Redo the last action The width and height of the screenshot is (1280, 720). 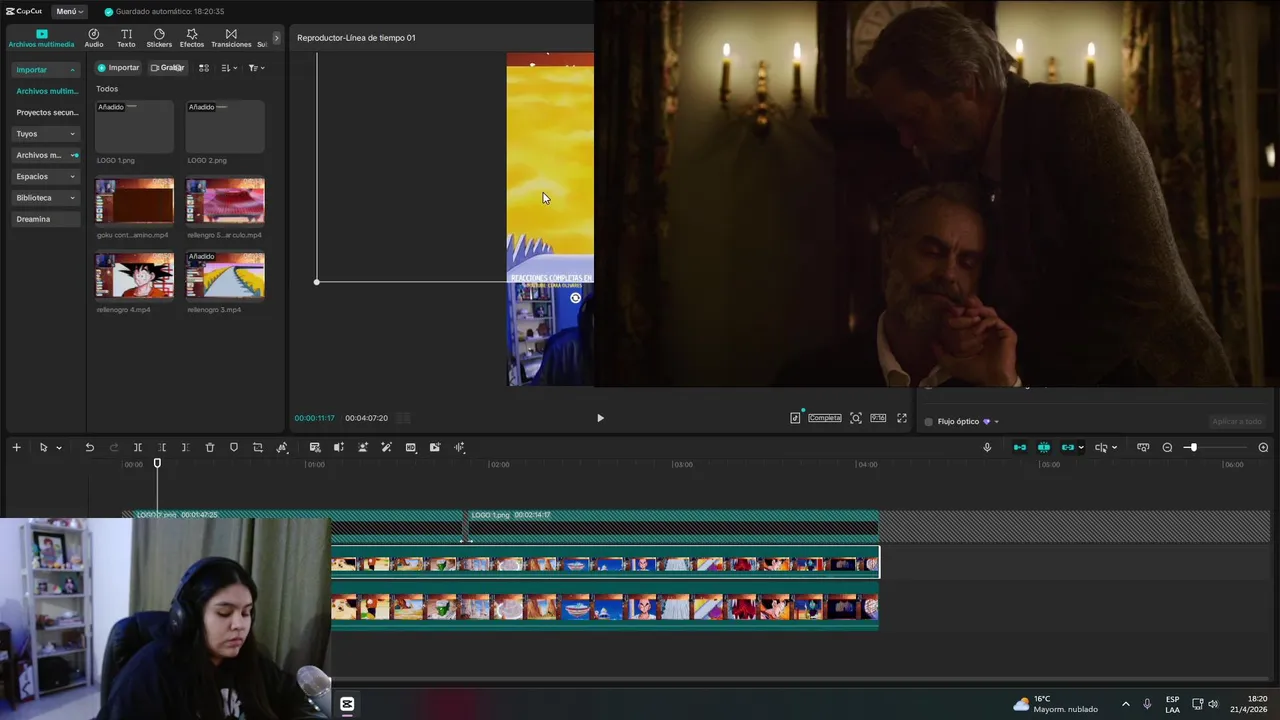click(113, 447)
